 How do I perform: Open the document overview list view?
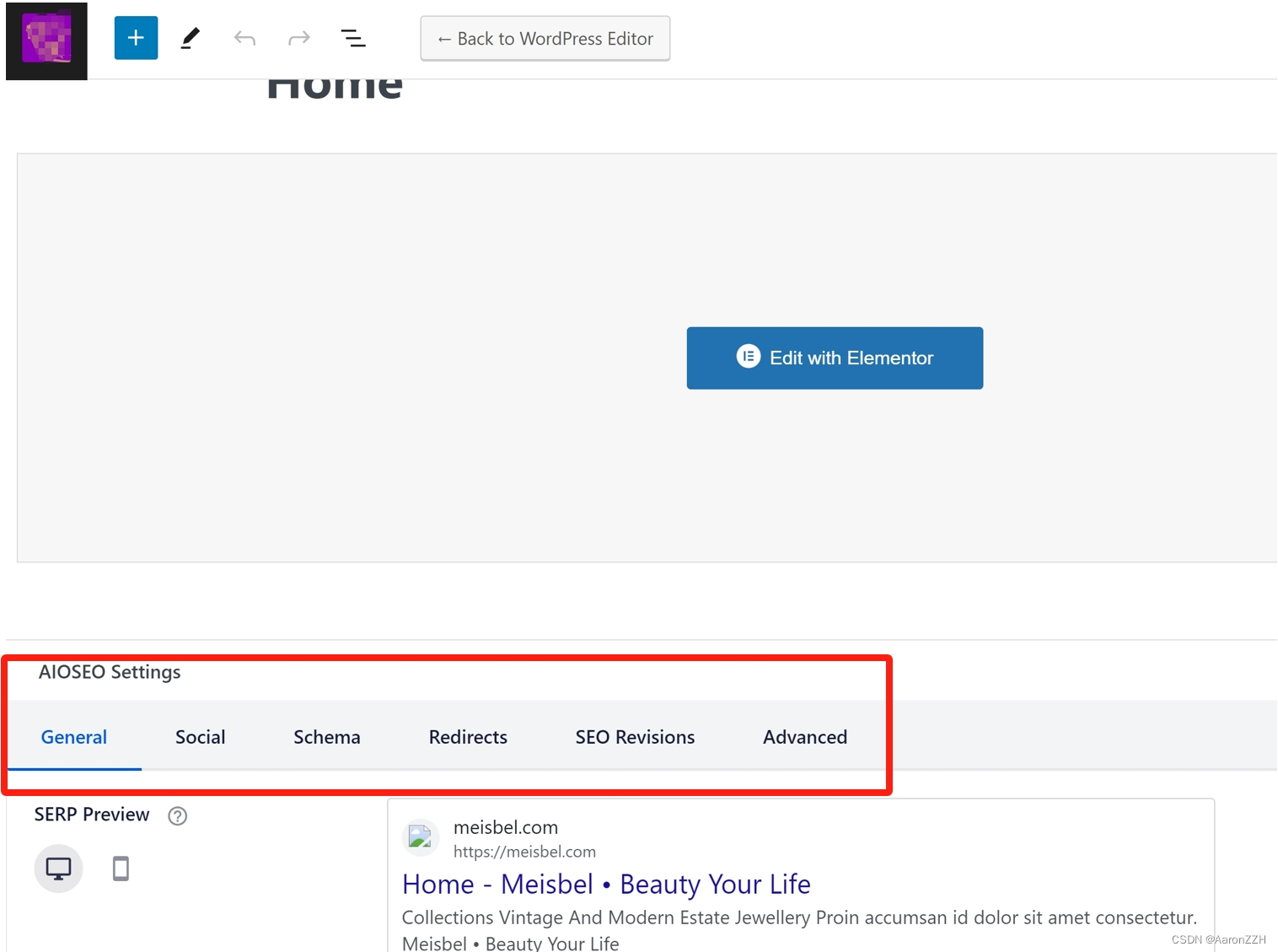coord(353,38)
